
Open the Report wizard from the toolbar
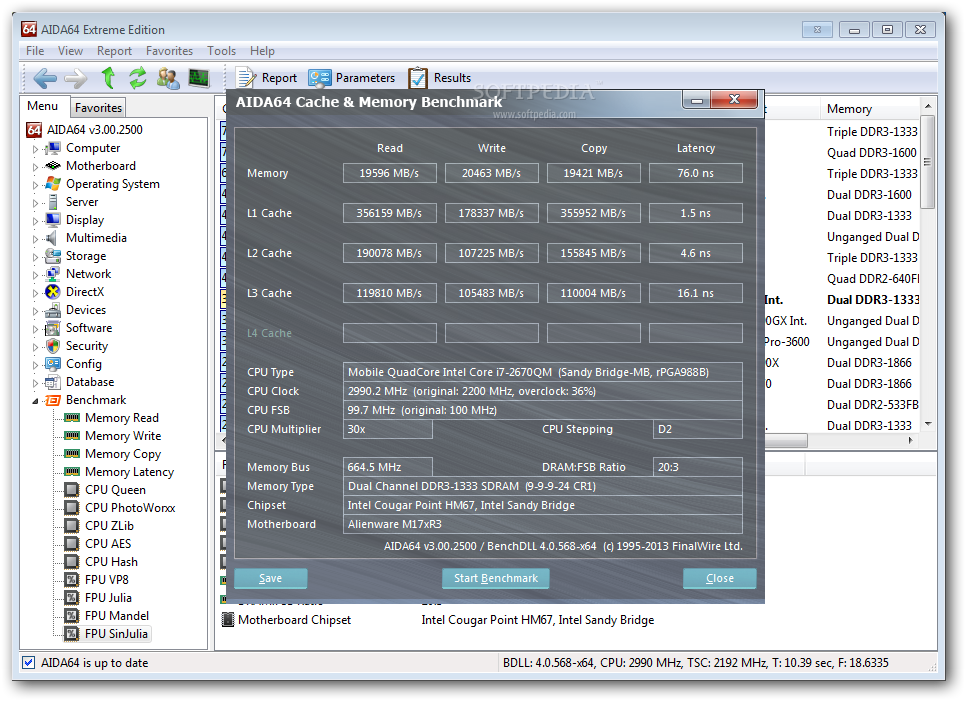click(266, 78)
